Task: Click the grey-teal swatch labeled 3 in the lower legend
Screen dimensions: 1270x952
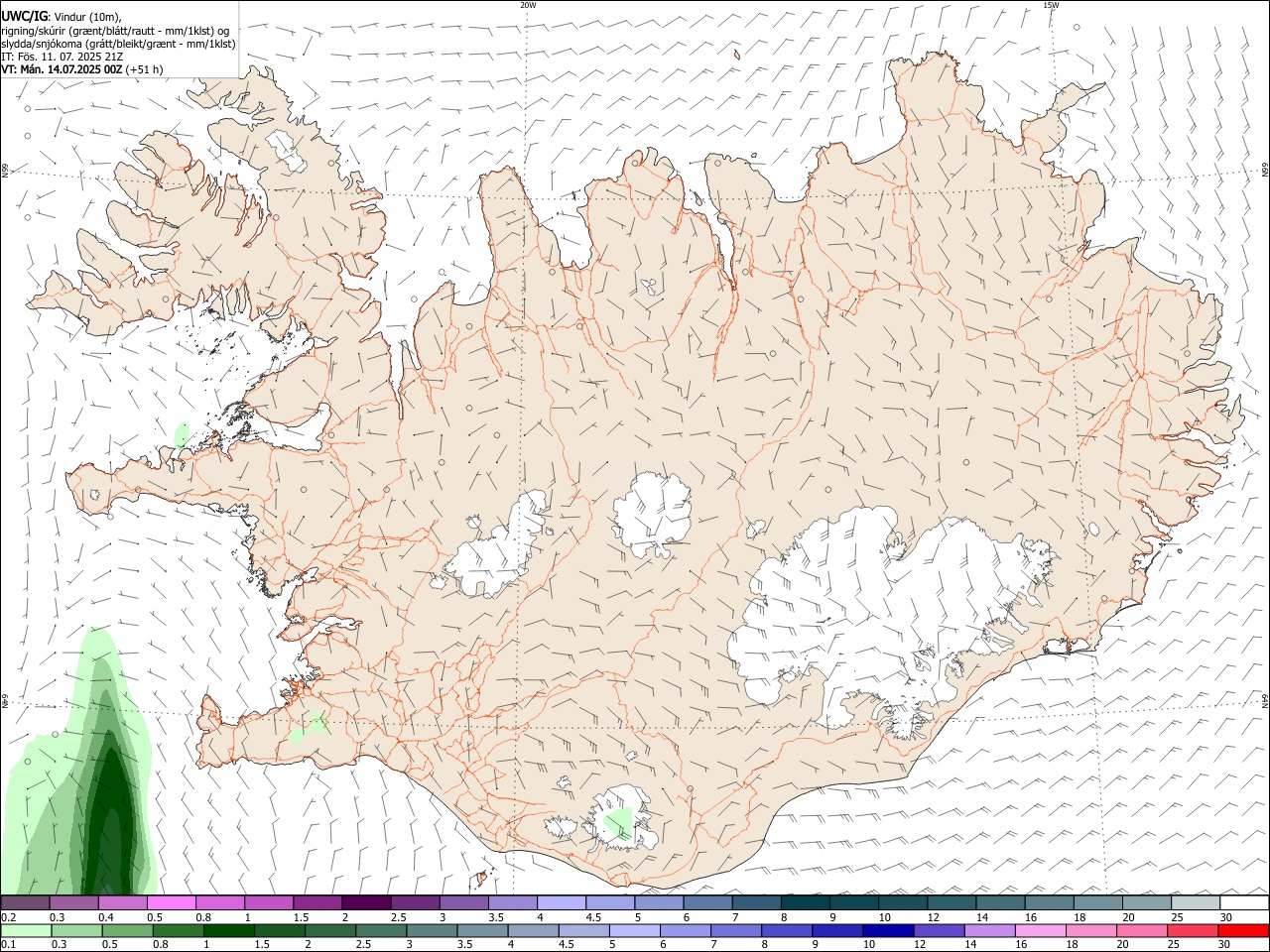Action: [x=432, y=930]
